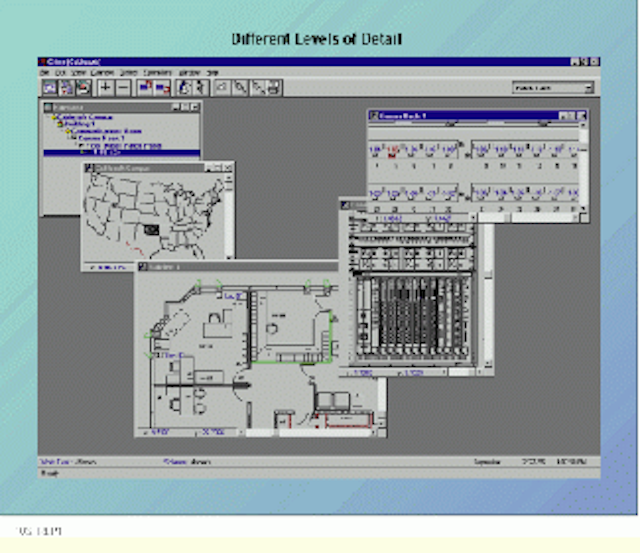Click the hierarchy tree icon in the toolbar
This screenshot has height=553, width=640.
67,88
